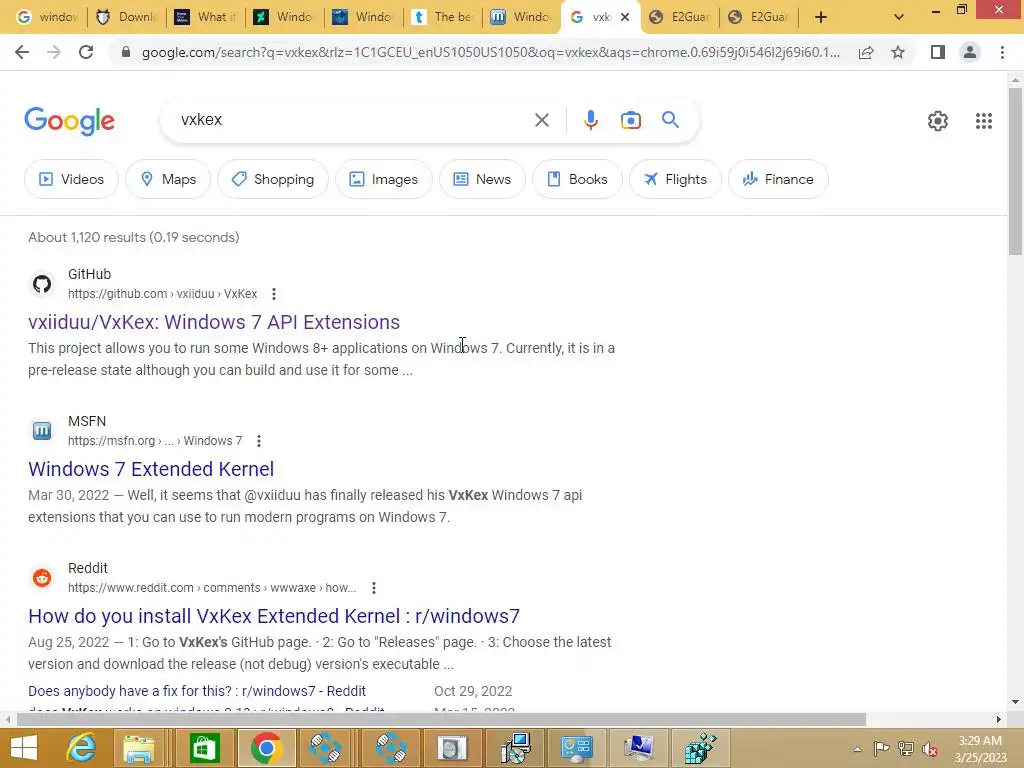This screenshot has width=1024, height=768.
Task: Filter results by Finance
Action: [x=778, y=179]
